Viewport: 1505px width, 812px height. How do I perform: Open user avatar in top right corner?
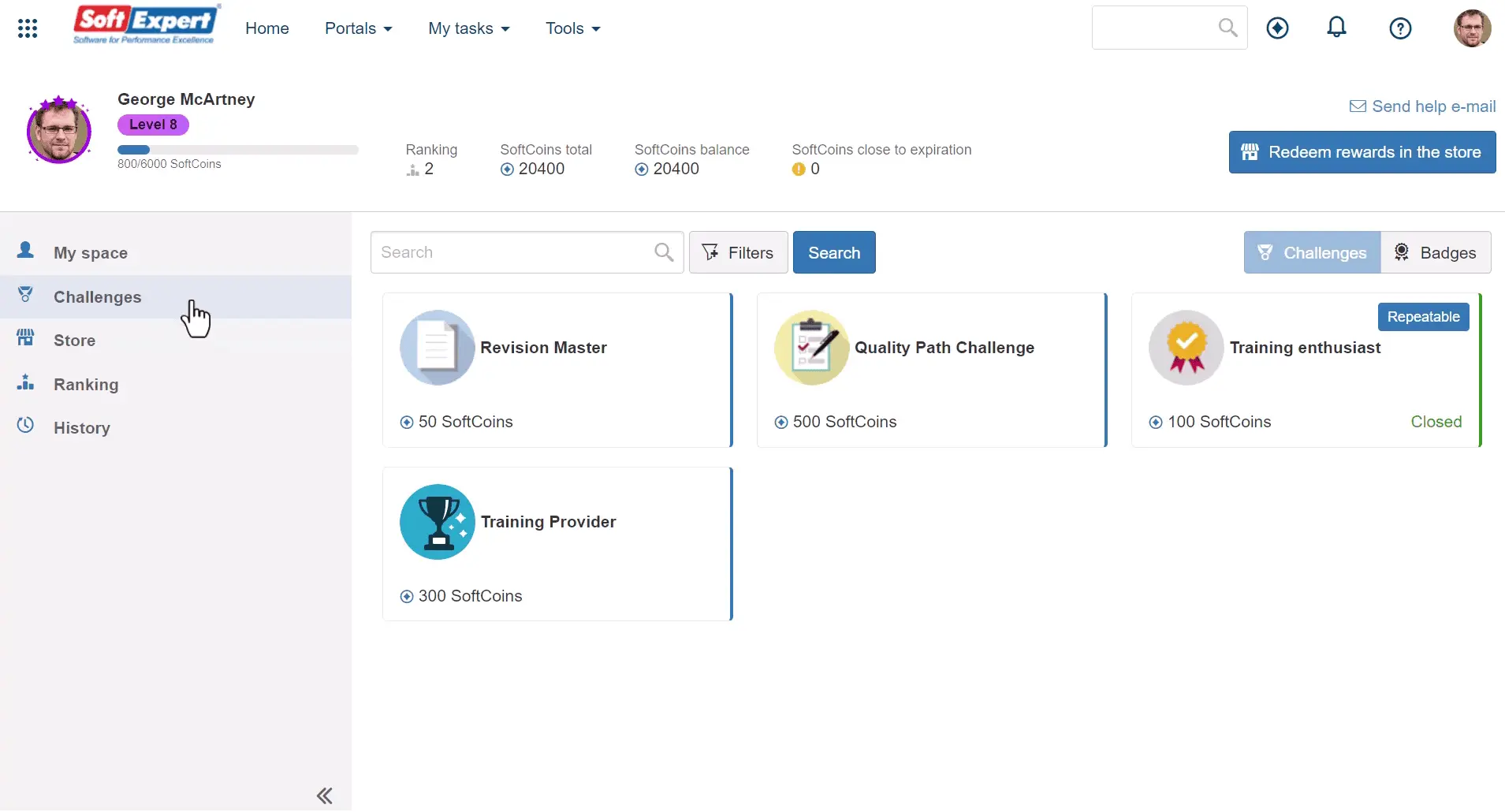click(x=1471, y=28)
